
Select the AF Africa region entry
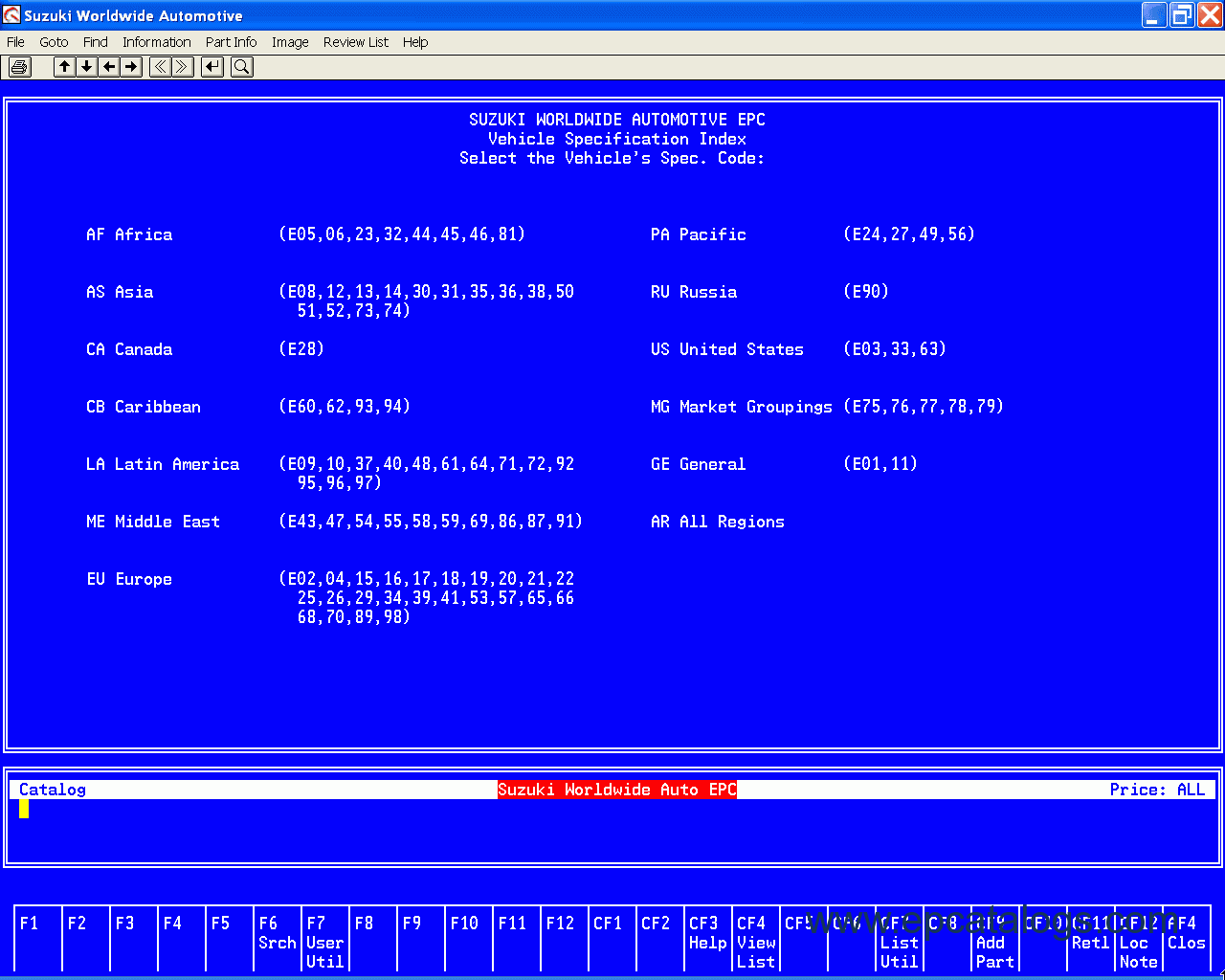tap(129, 234)
